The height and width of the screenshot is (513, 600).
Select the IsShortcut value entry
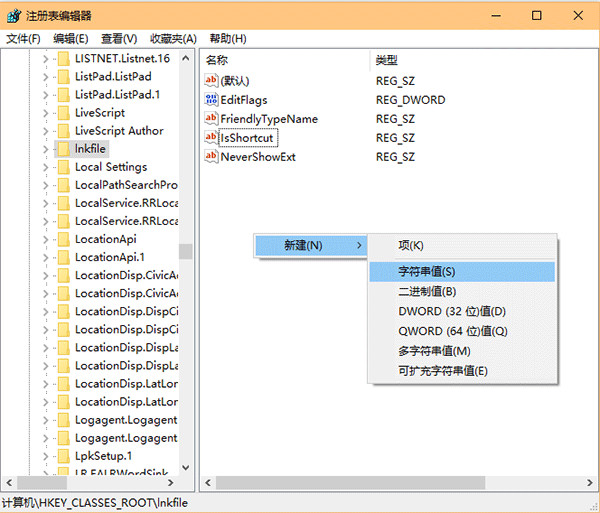click(246, 138)
